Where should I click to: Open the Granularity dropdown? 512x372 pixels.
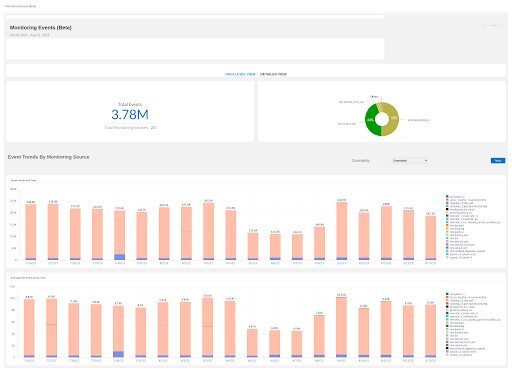point(410,161)
